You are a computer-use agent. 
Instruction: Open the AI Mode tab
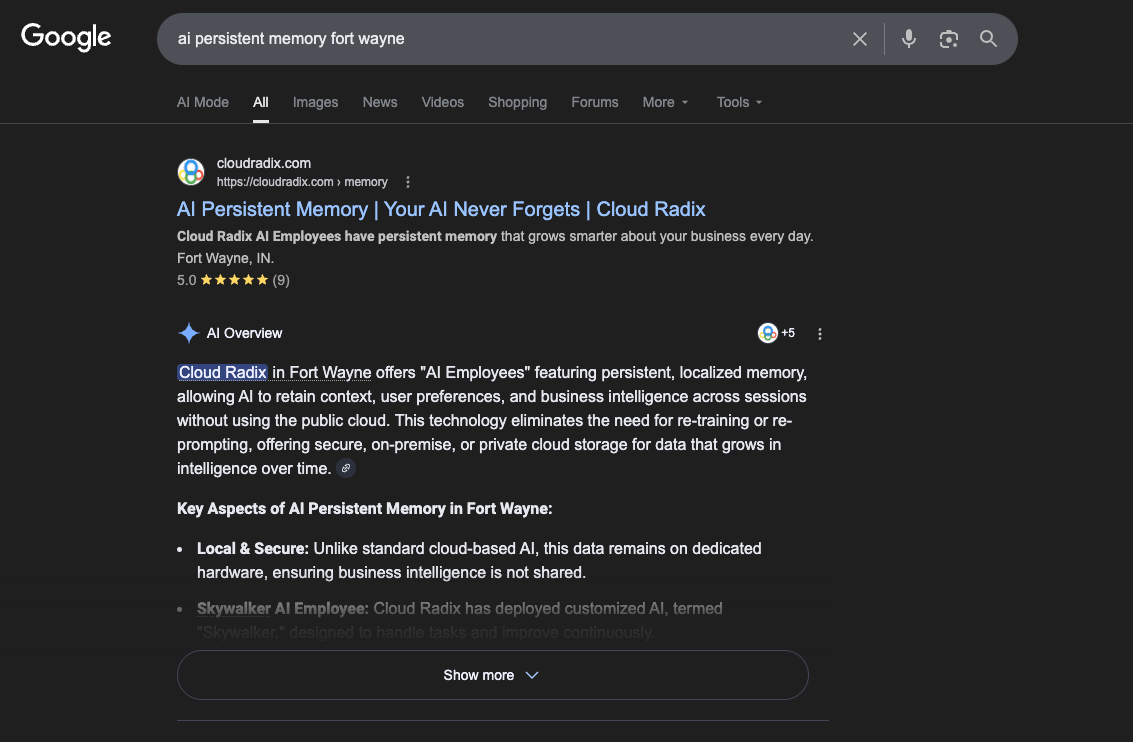click(202, 102)
